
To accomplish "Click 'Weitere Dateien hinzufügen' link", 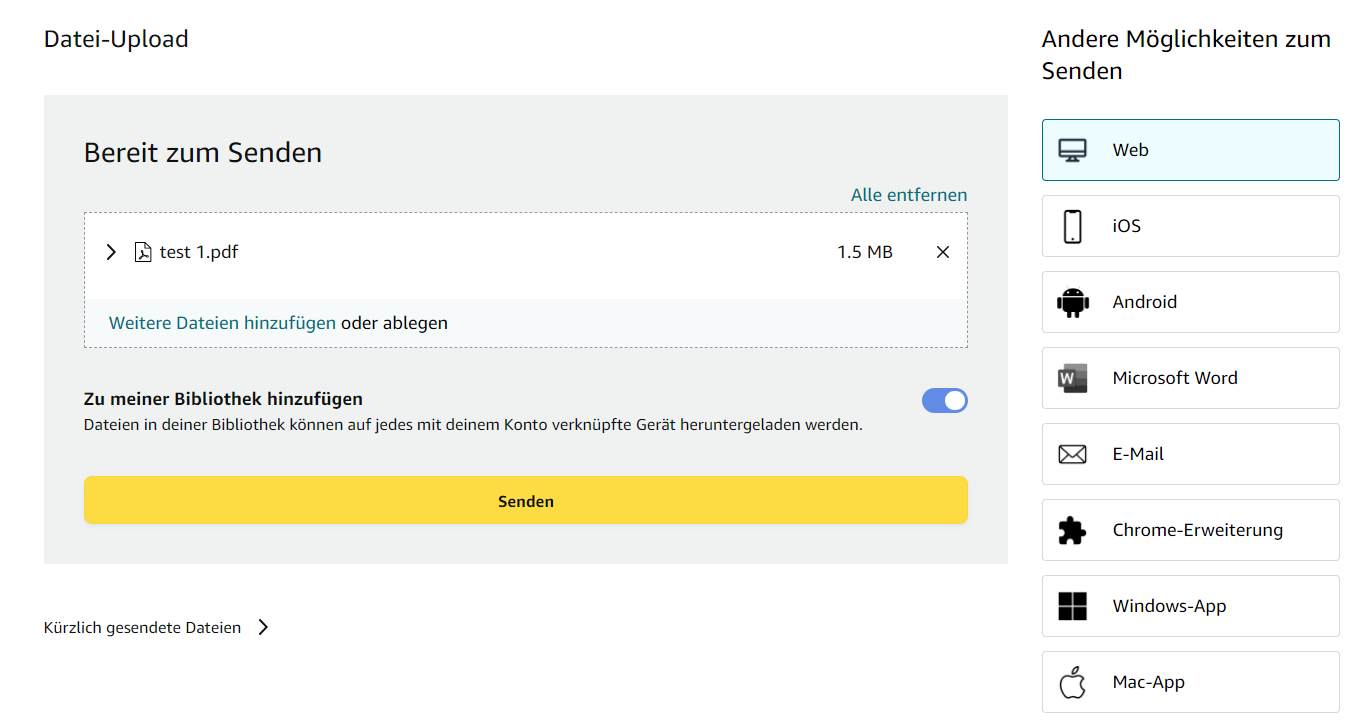I will 222,323.
